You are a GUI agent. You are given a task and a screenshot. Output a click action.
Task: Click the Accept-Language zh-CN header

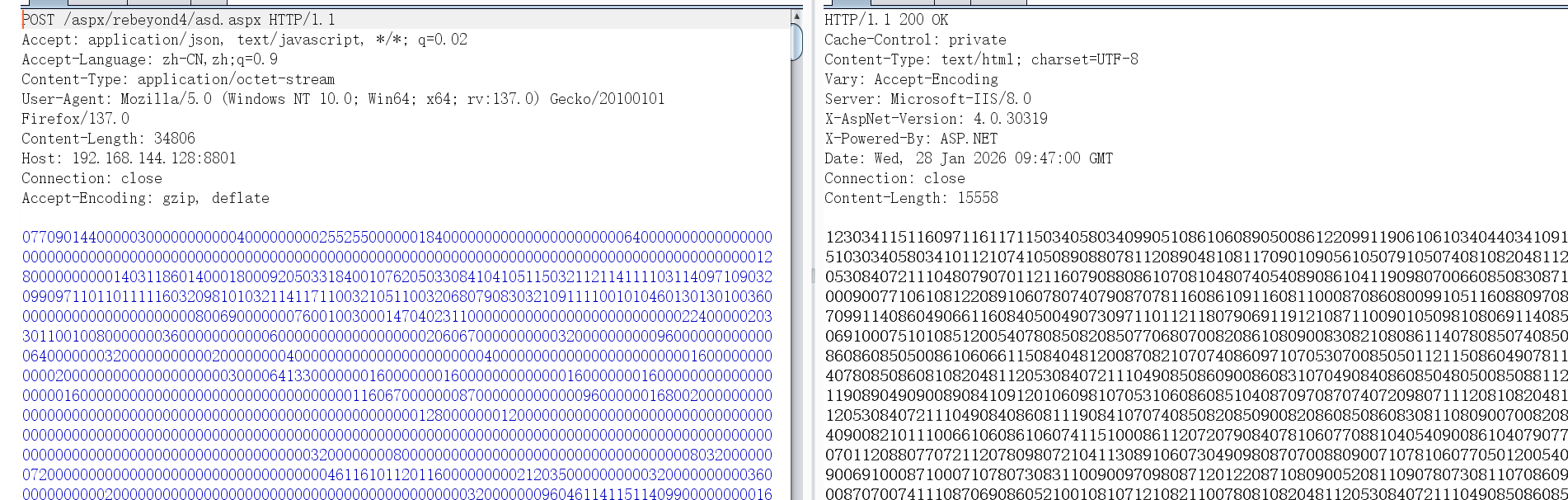tap(149, 59)
